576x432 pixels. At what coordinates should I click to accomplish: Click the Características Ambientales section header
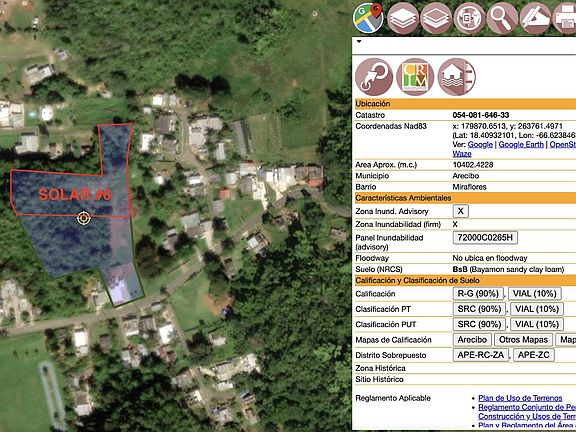(464, 198)
